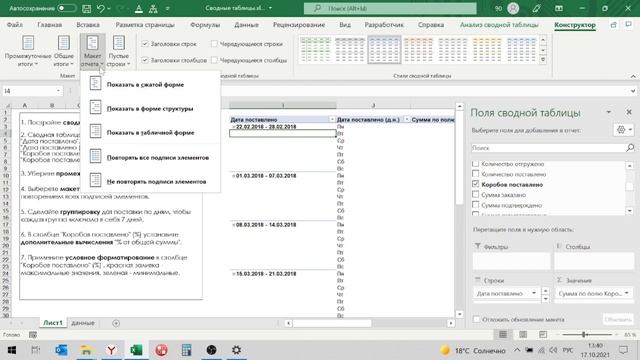This screenshot has height=360, width=640.
Task: Open the Формулы ribbon tab
Action: pyautogui.click(x=205, y=25)
